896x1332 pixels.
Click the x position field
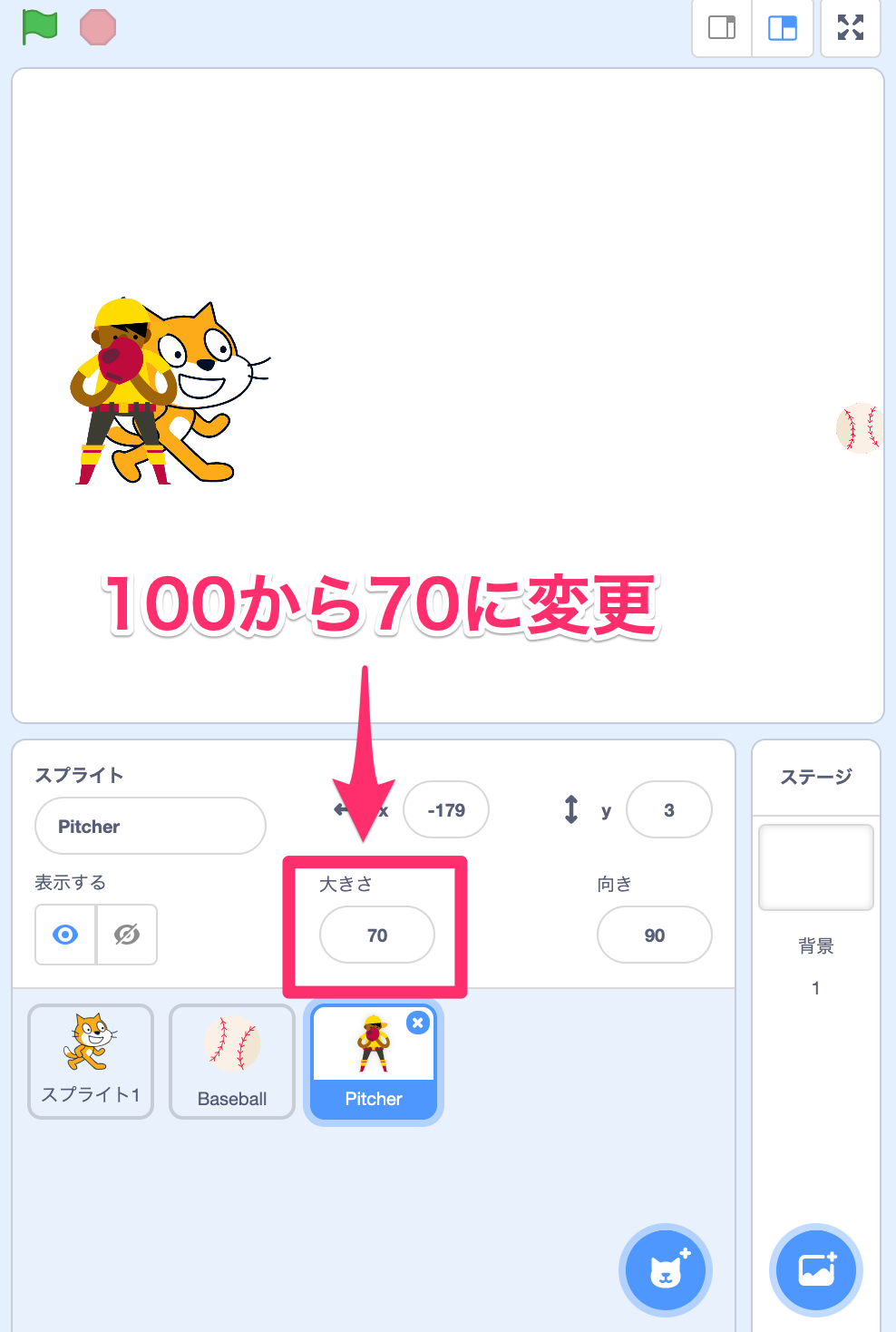pyautogui.click(x=446, y=809)
